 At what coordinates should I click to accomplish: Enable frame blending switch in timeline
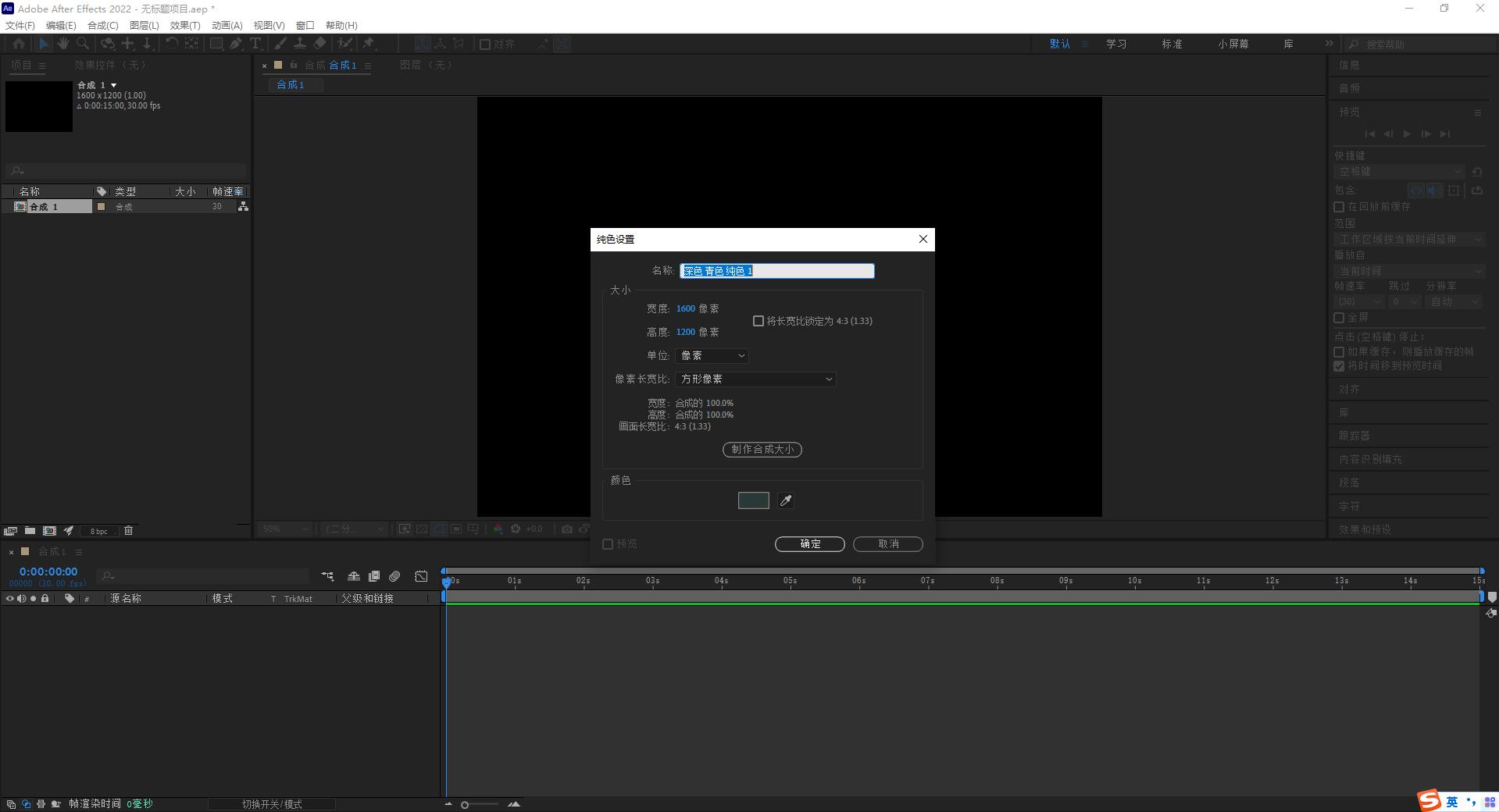tap(374, 576)
